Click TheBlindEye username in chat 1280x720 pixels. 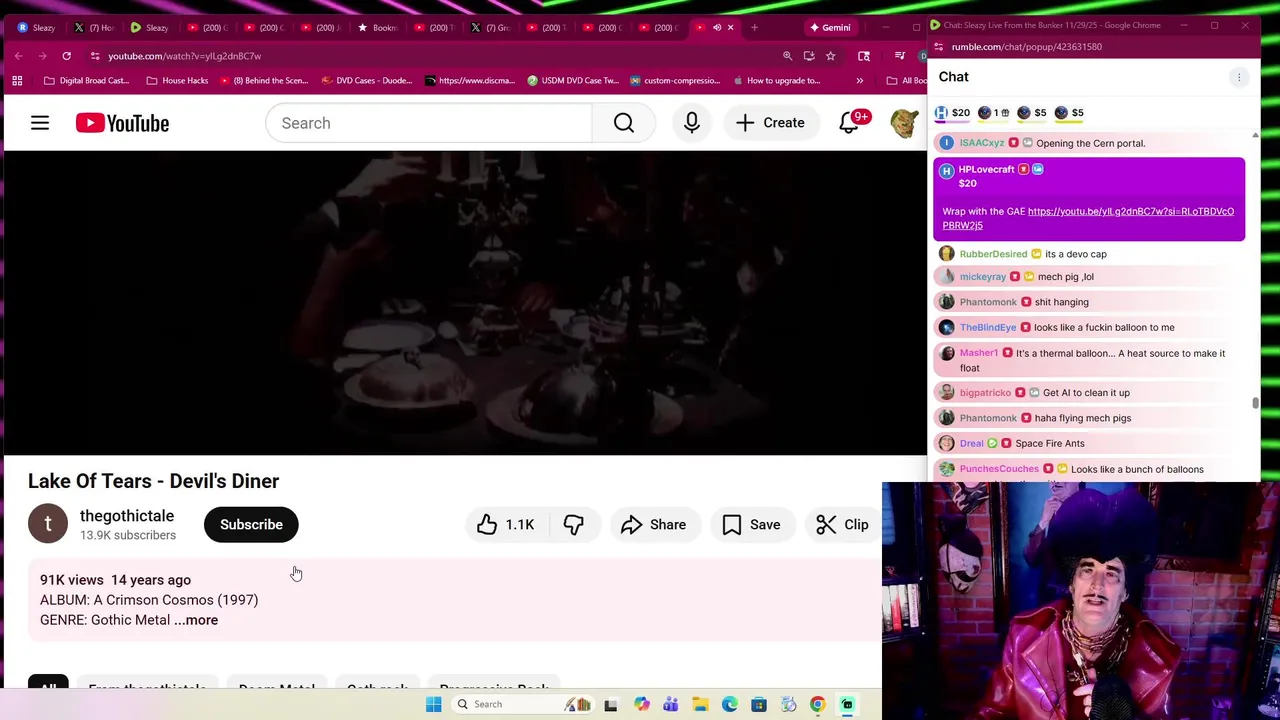click(x=988, y=327)
